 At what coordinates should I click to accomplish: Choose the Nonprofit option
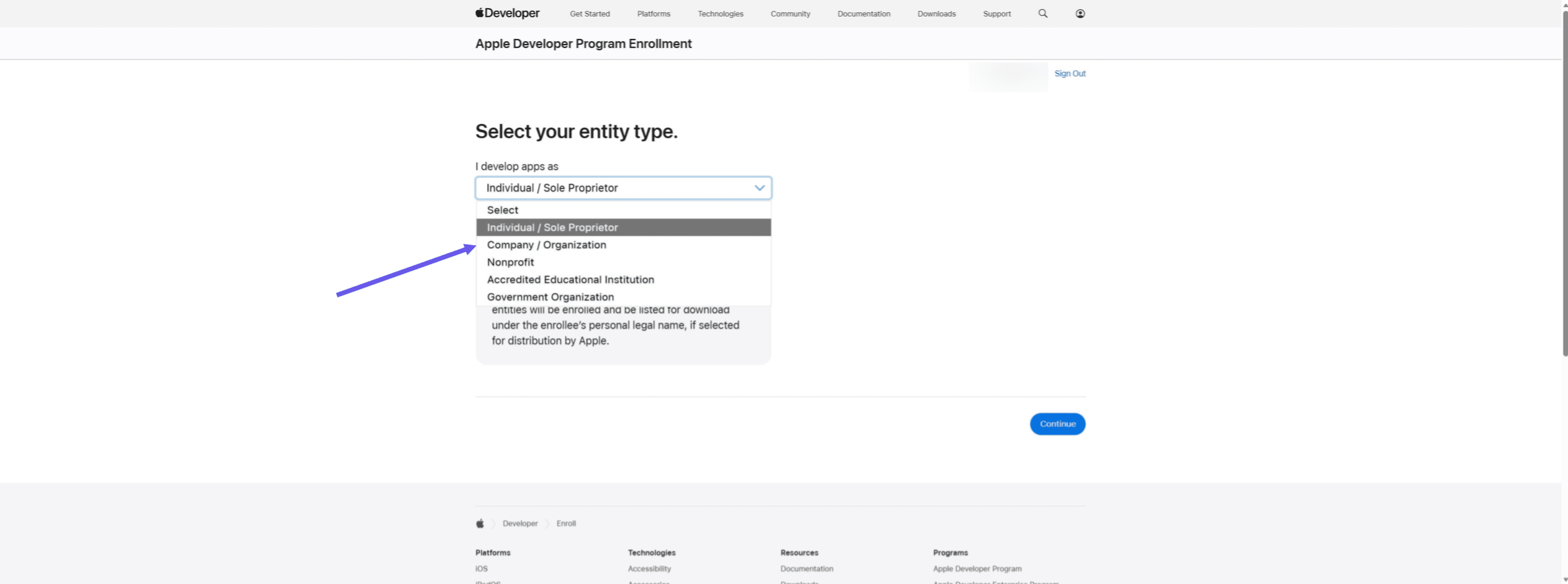pyautogui.click(x=623, y=262)
